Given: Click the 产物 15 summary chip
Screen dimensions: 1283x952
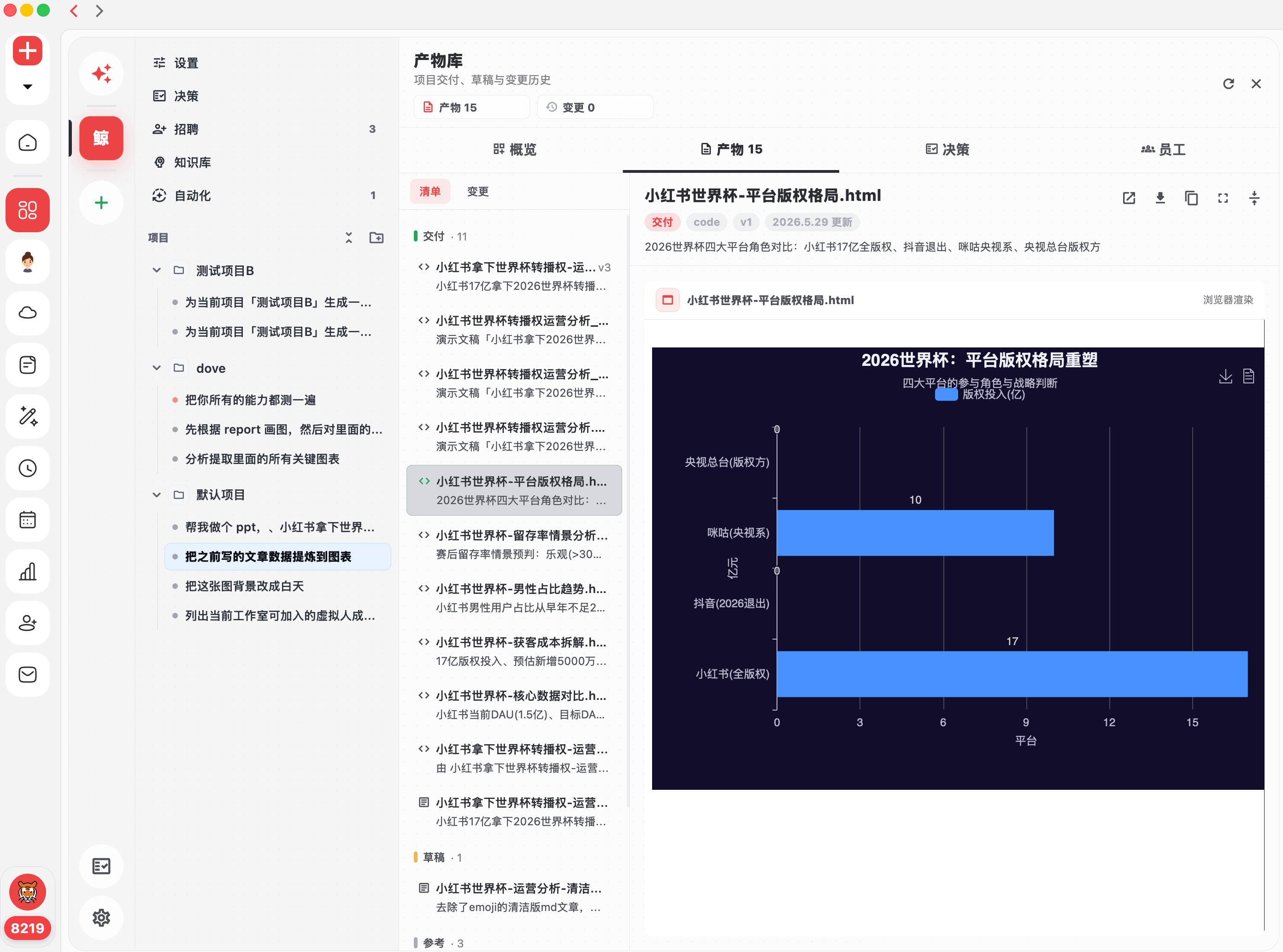Looking at the screenshot, I should pos(471,107).
